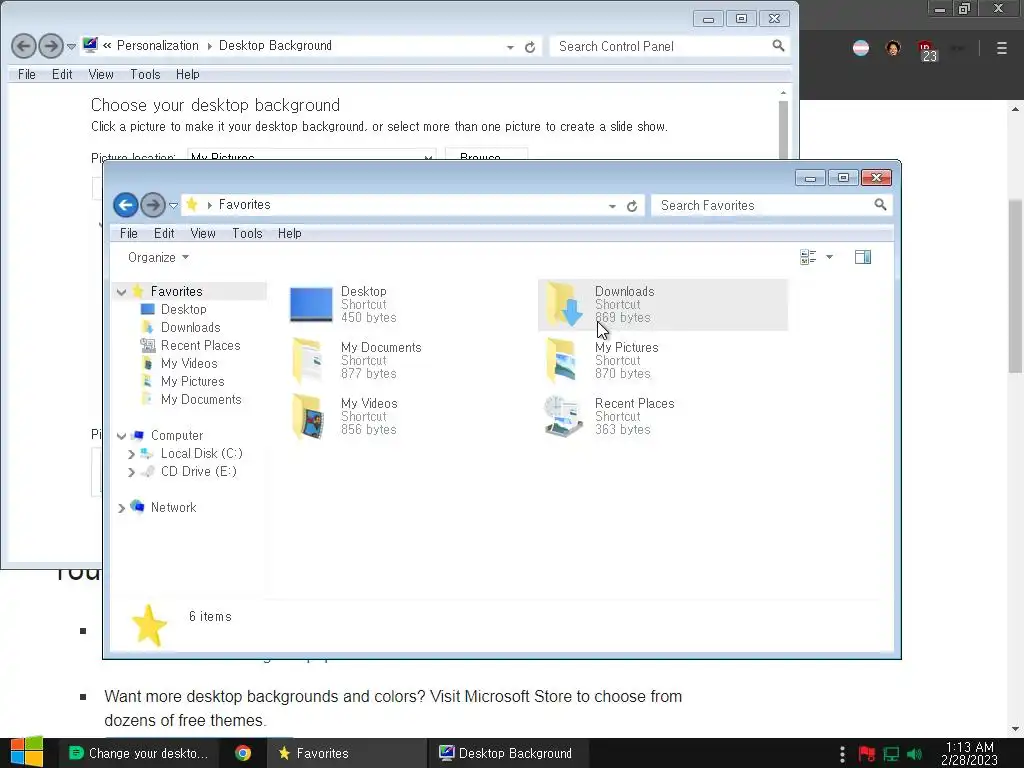Open Chrome from the taskbar
The width and height of the screenshot is (1024, 768).
point(243,753)
